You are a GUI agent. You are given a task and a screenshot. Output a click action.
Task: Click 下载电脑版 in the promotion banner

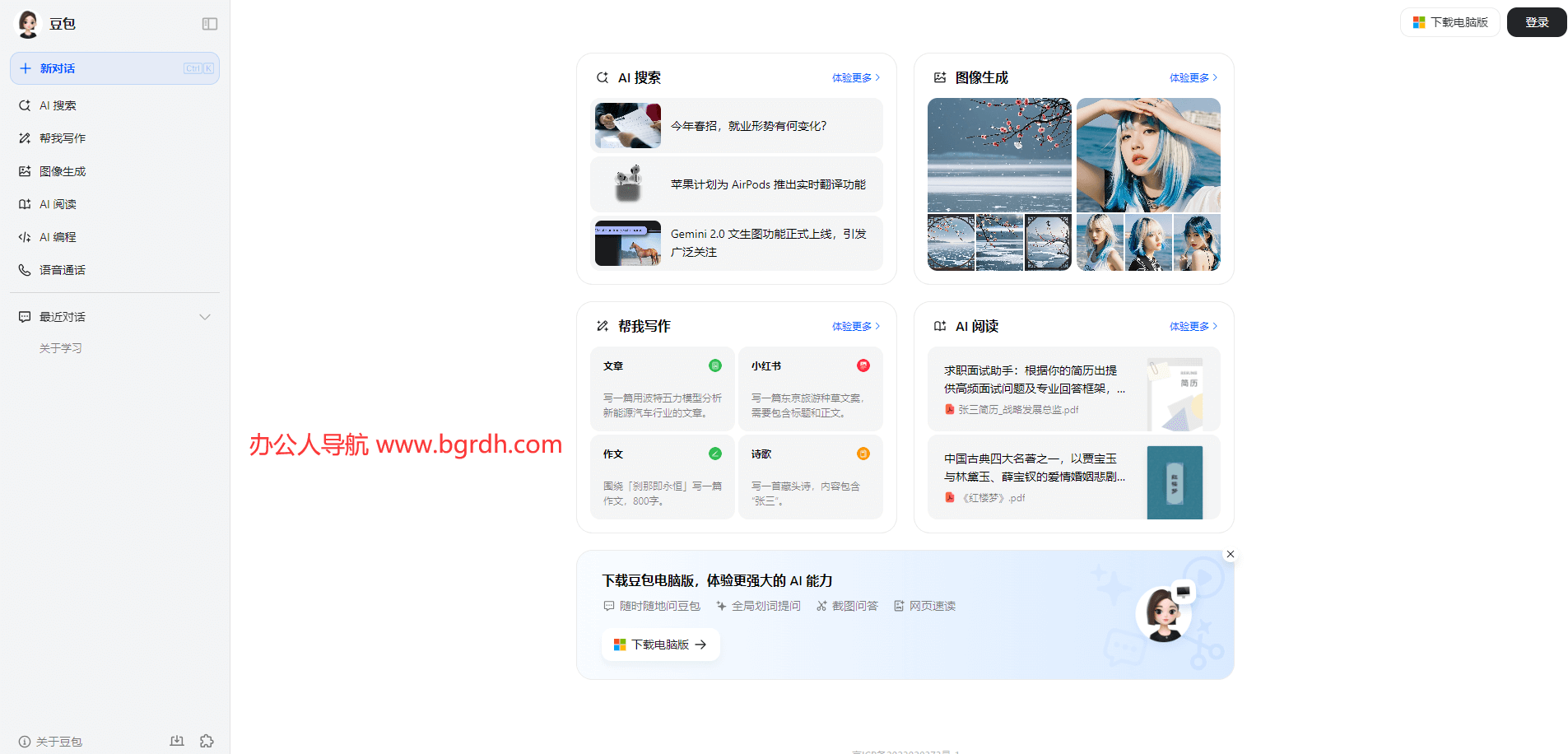click(x=661, y=645)
